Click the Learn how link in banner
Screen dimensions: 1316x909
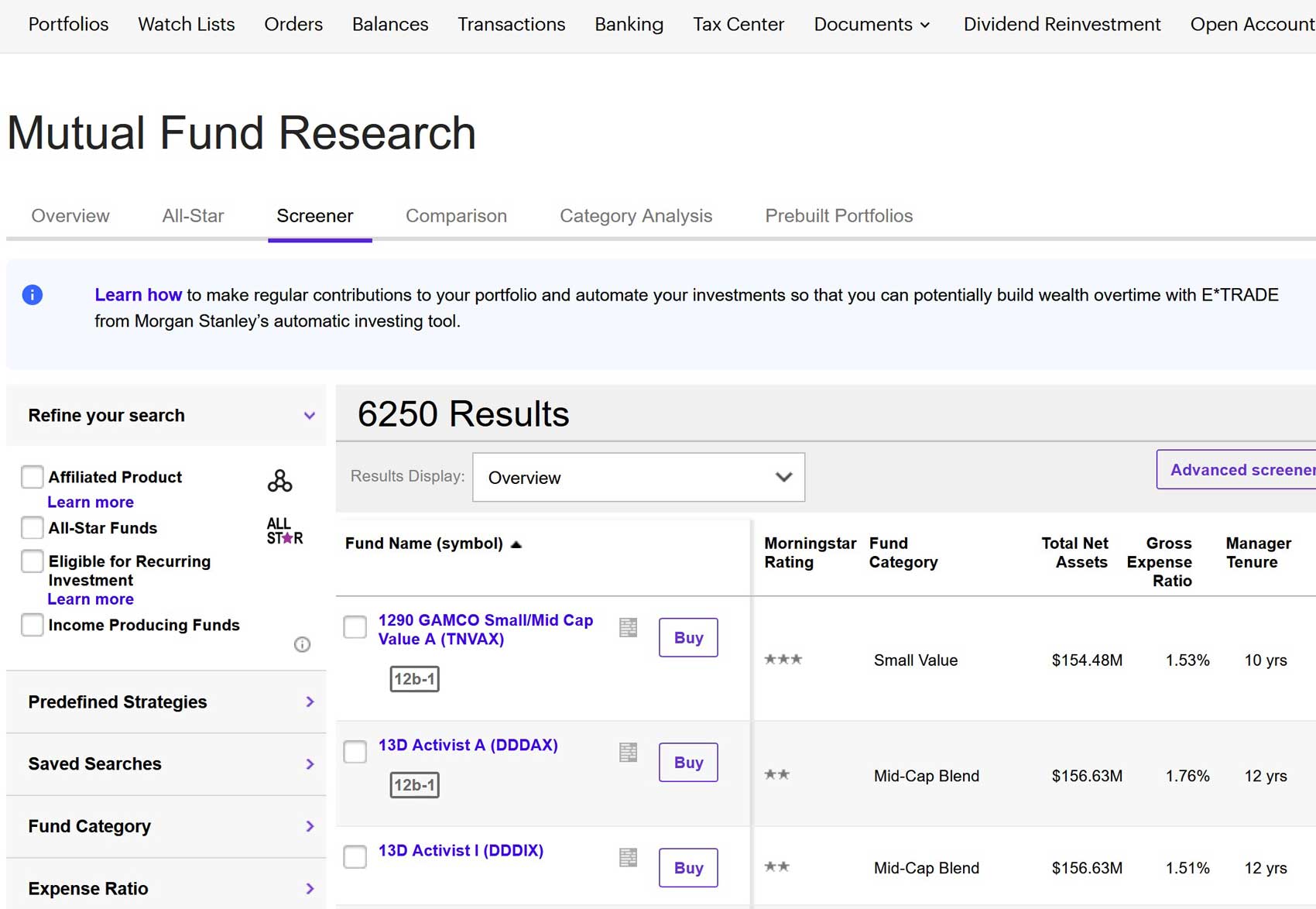tap(138, 295)
